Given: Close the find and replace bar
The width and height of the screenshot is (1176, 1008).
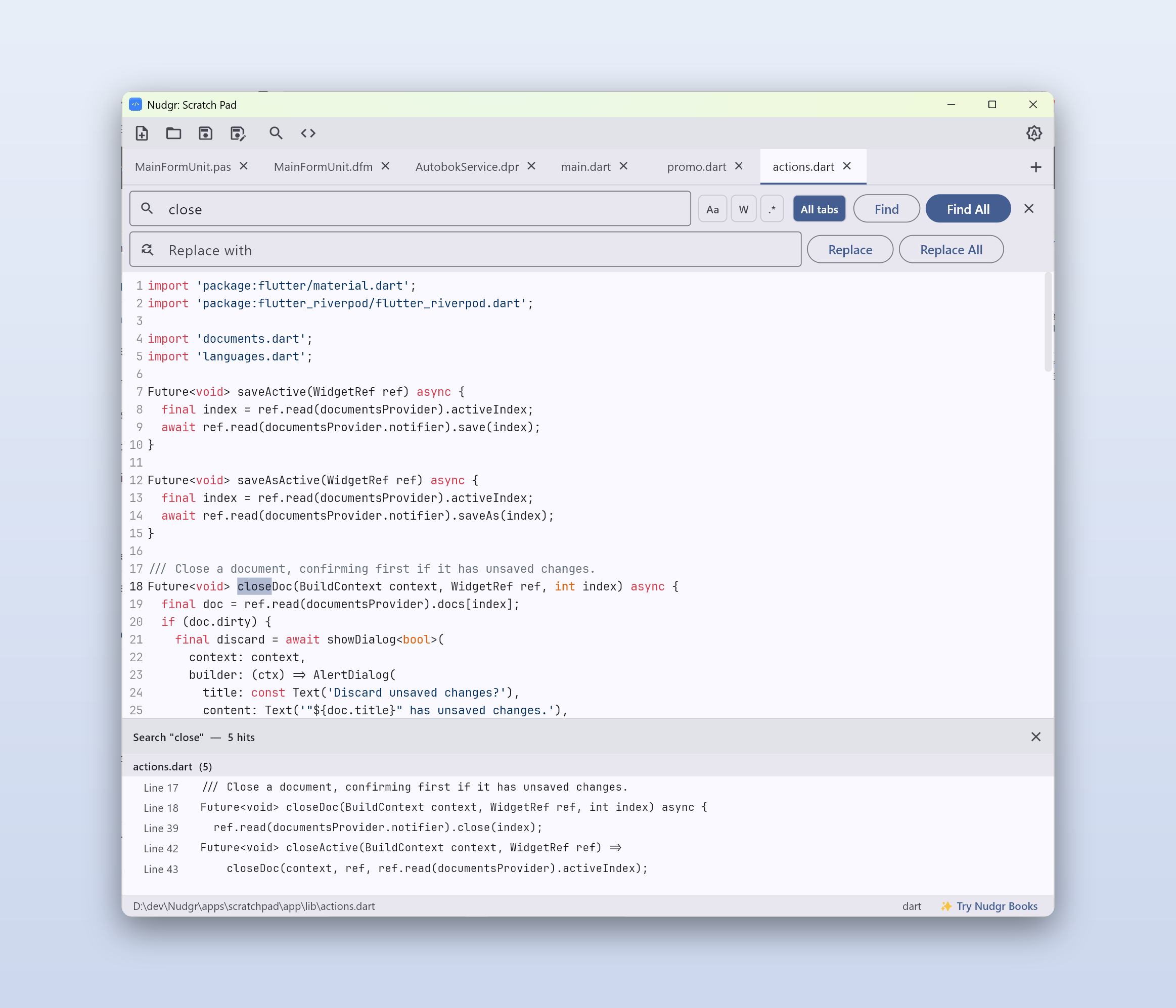Looking at the screenshot, I should point(1029,209).
